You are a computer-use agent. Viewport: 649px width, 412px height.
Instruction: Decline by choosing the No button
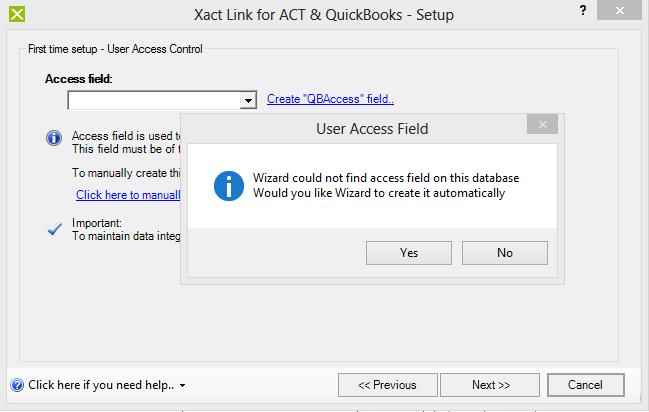(x=505, y=253)
